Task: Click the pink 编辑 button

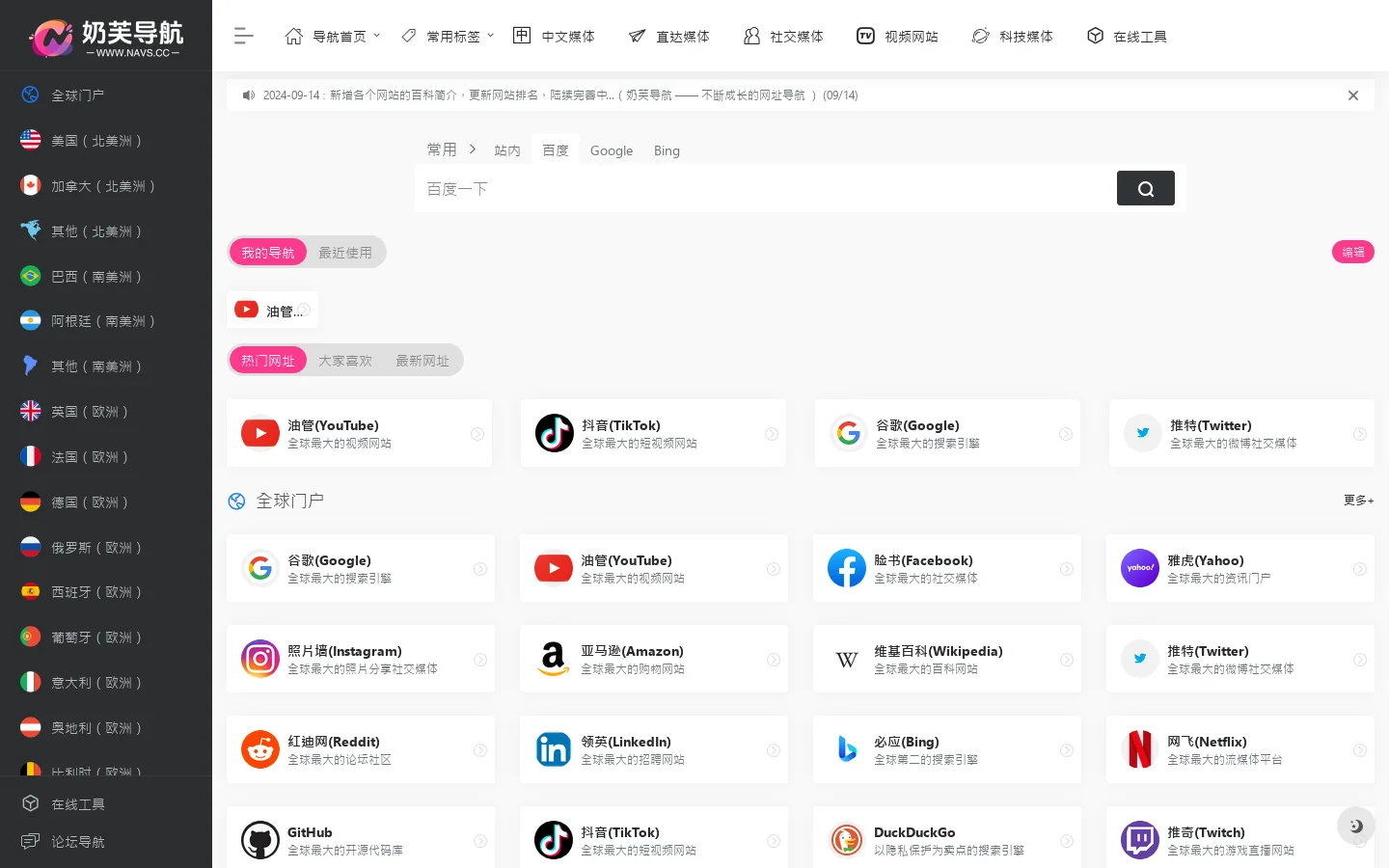Action: click(x=1352, y=252)
